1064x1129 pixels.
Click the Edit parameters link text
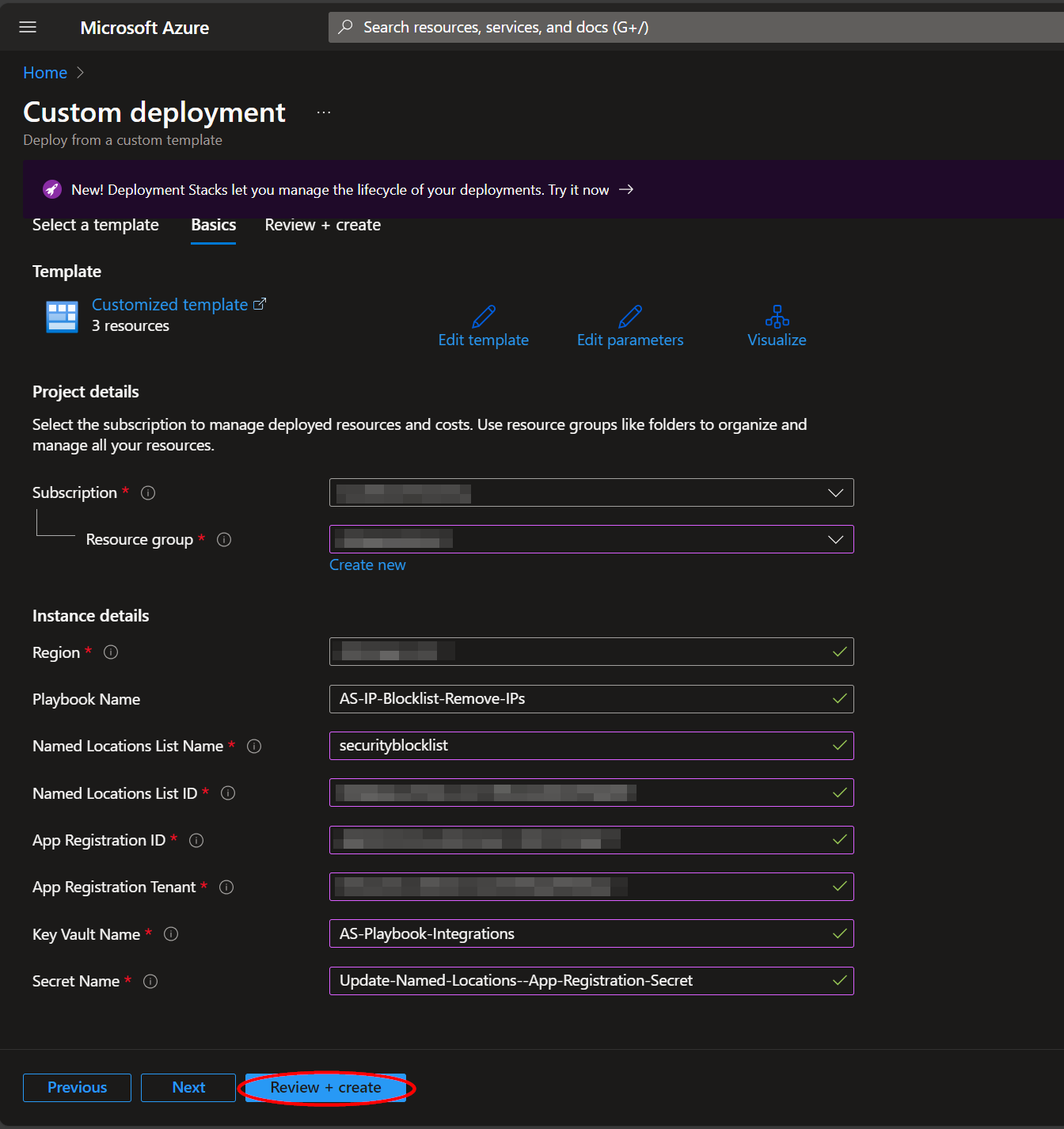pos(630,340)
